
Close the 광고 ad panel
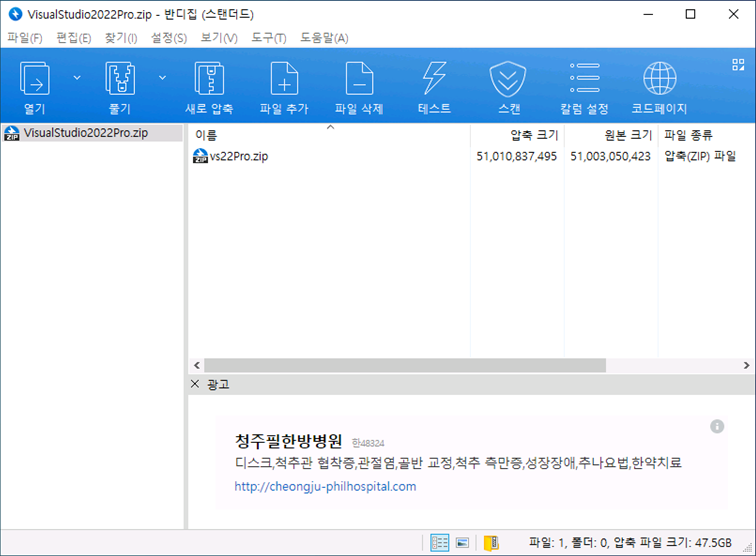[195, 384]
